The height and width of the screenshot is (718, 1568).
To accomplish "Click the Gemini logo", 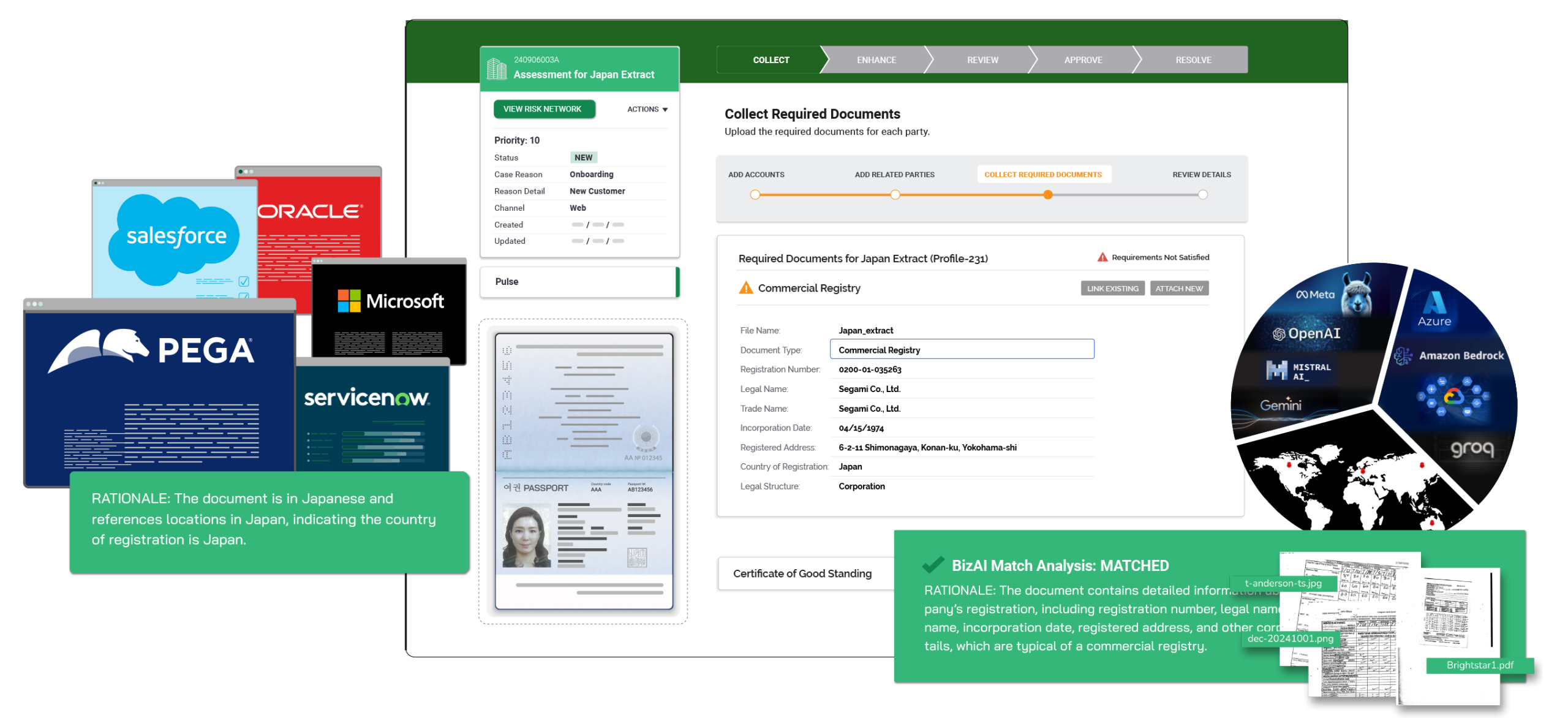I will 1281,404.
